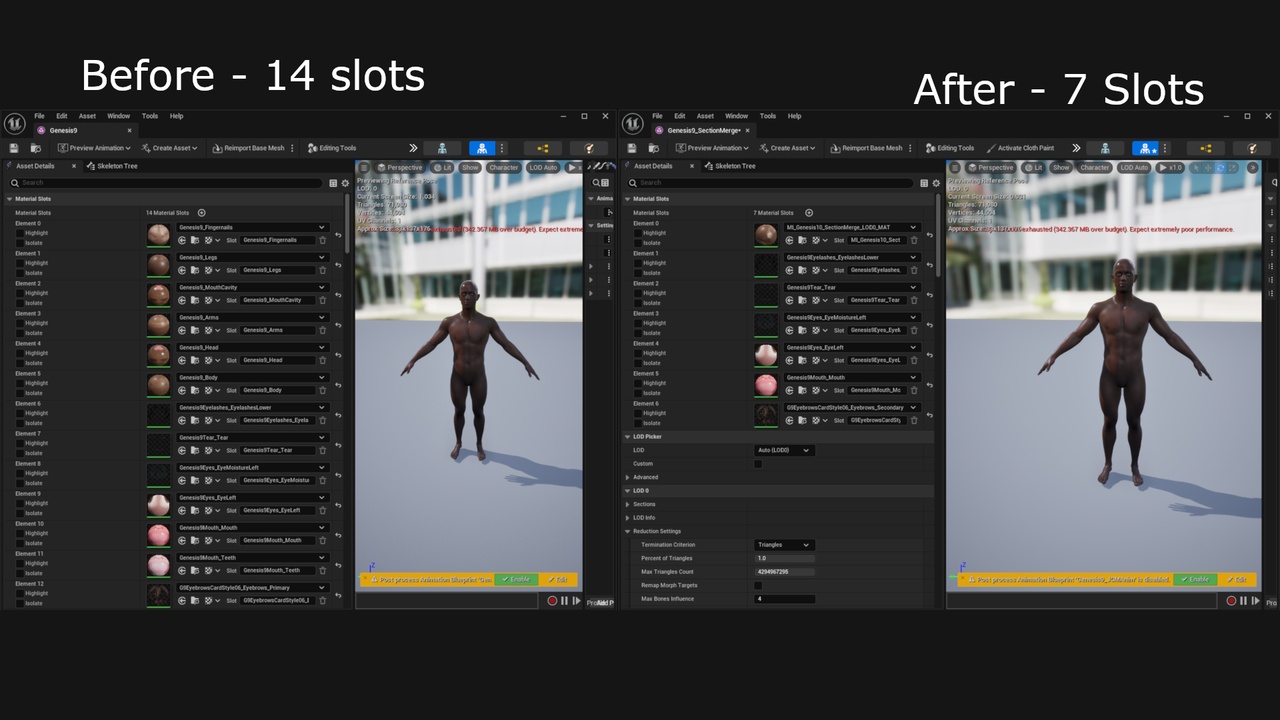Toggle the Custom LOD checkbox
1280x720 pixels.
pyautogui.click(x=758, y=464)
